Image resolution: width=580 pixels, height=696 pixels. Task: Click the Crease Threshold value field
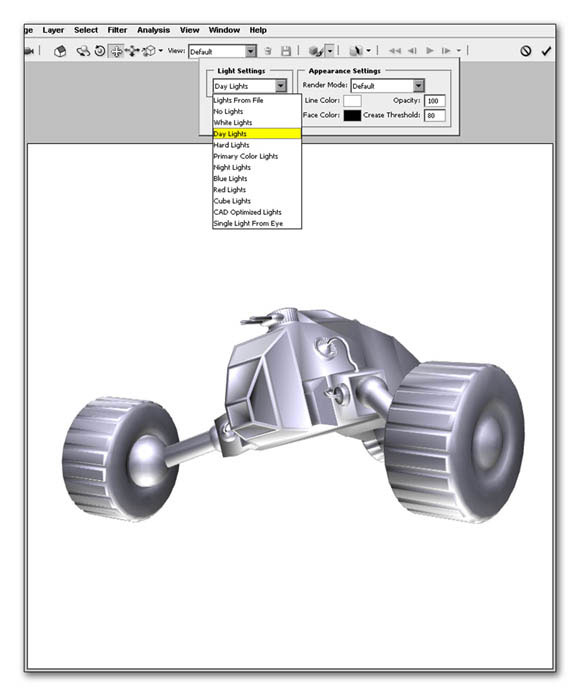click(434, 115)
